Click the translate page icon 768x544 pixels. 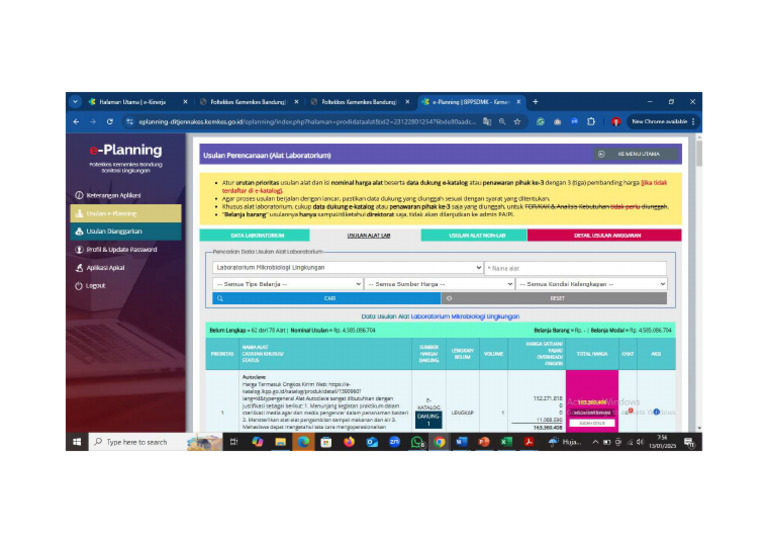coord(487,122)
